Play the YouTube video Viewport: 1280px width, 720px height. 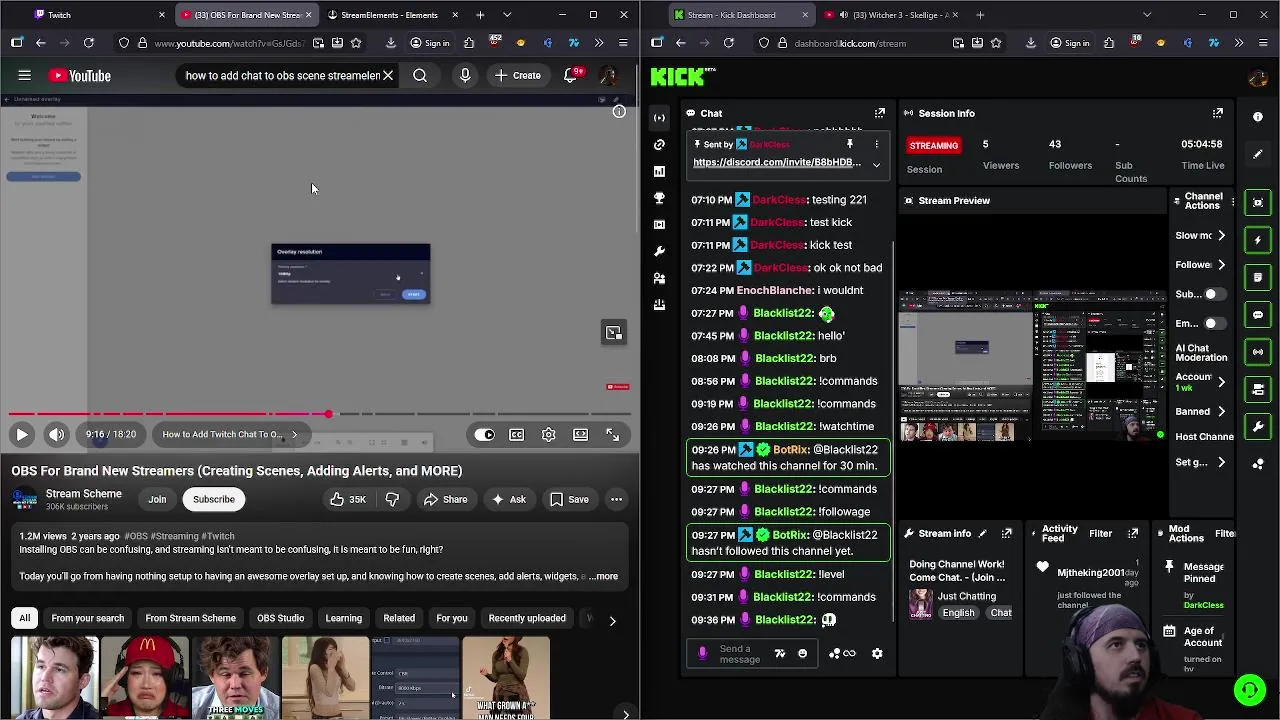point(22,434)
